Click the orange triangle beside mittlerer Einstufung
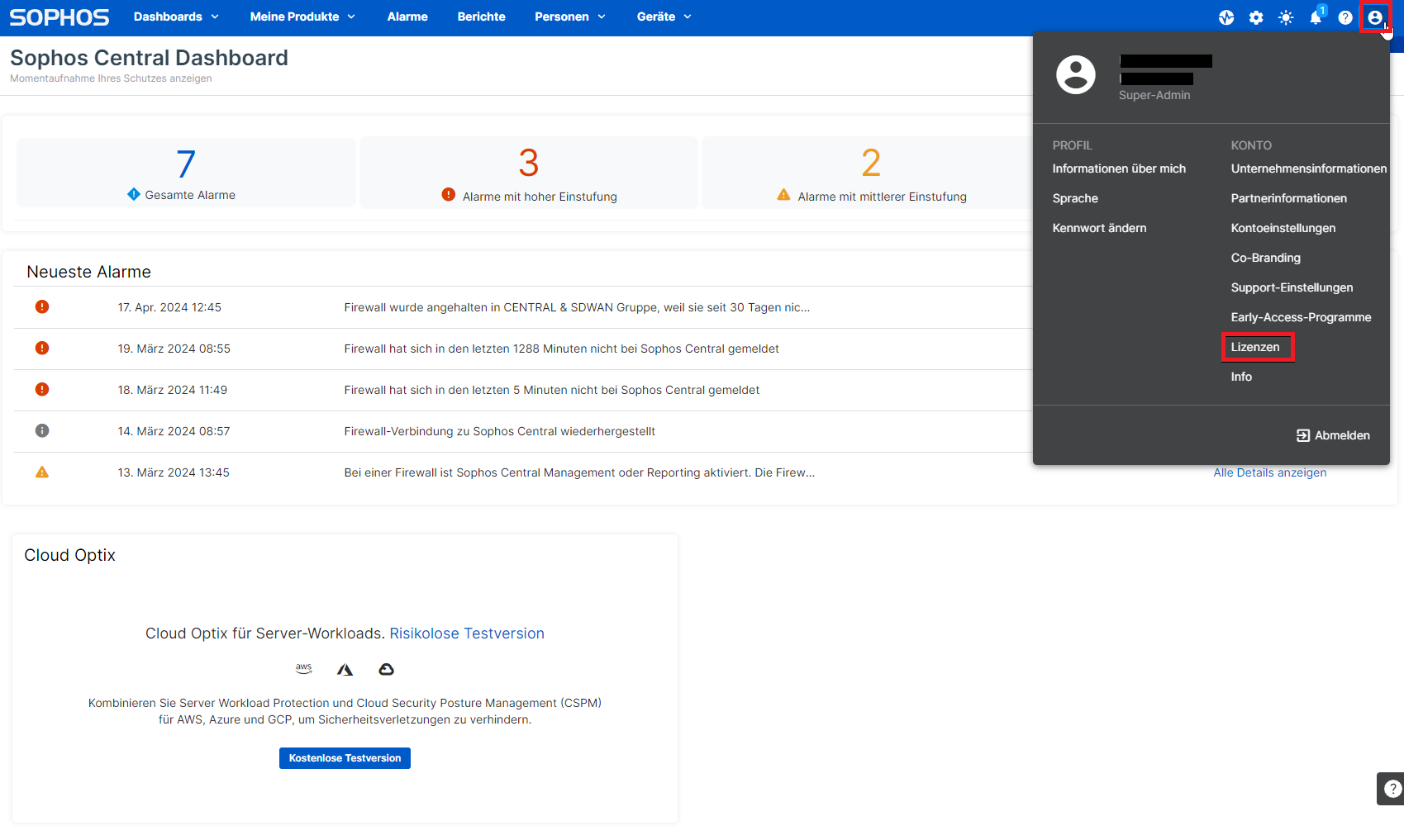Viewport: 1404px width, 840px height. pyautogui.click(x=783, y=195)
